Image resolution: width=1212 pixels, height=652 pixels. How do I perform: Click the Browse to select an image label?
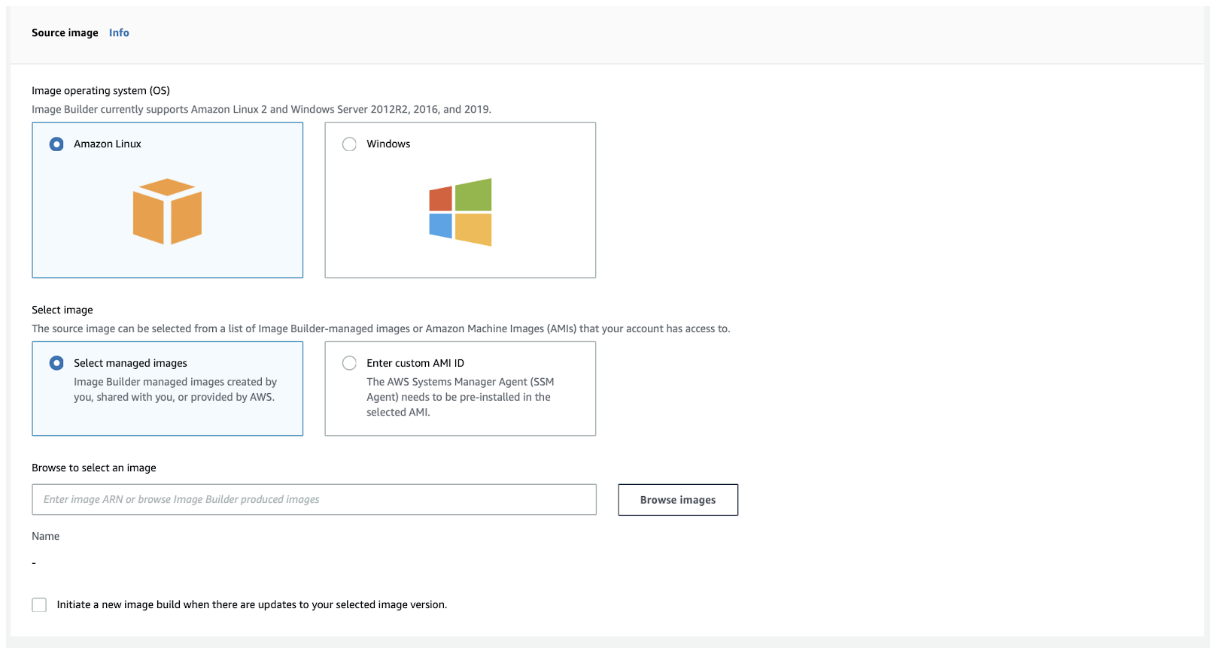94,467
